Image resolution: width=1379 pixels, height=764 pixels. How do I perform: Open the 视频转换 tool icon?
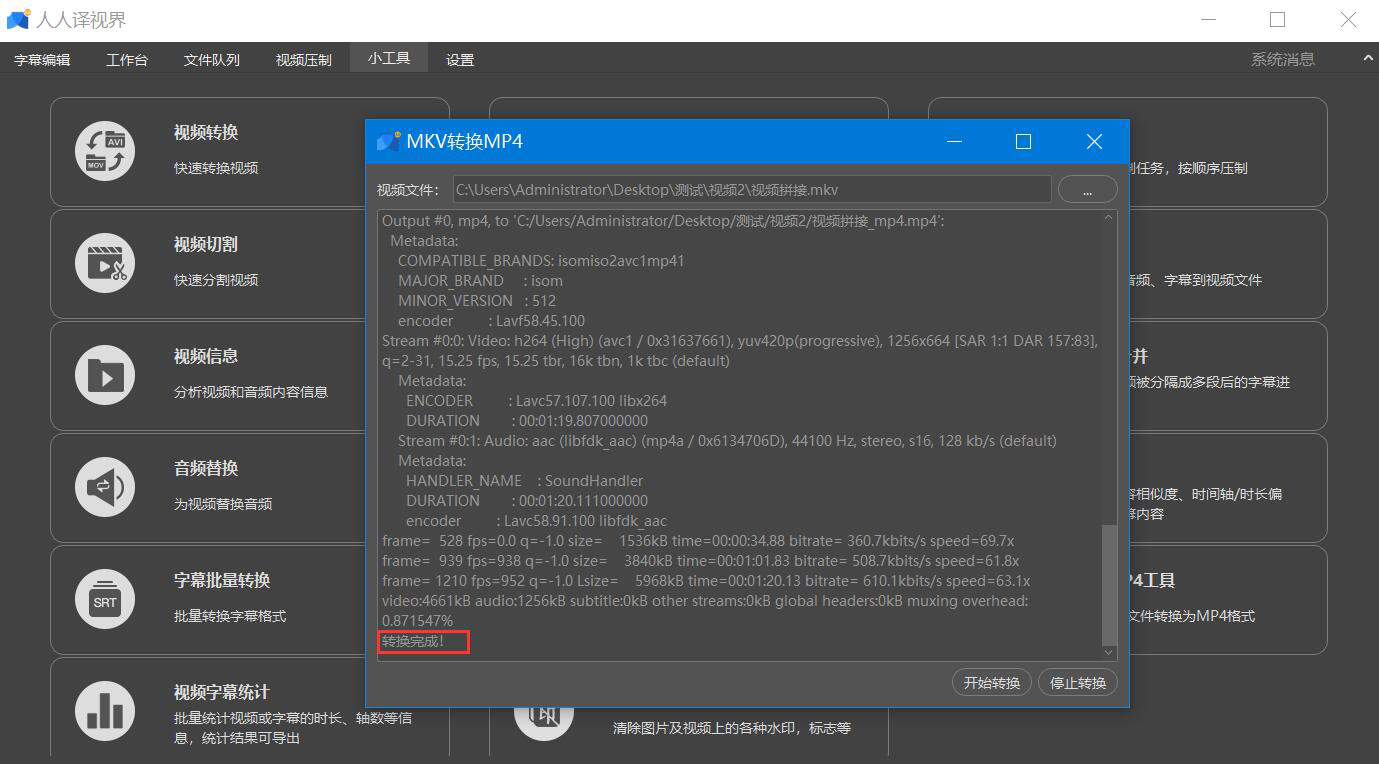coord(105,152)
